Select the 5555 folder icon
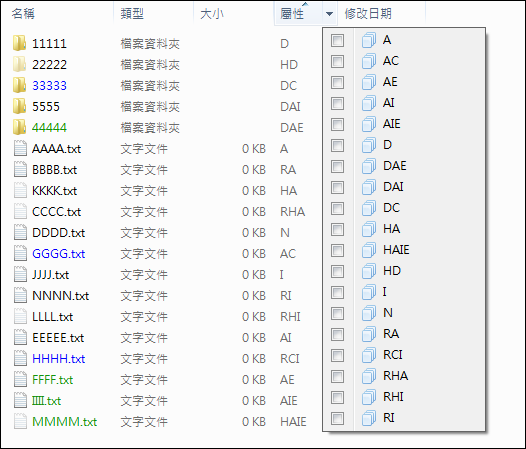This screenshot has width=526, height=449. point(19,106)
